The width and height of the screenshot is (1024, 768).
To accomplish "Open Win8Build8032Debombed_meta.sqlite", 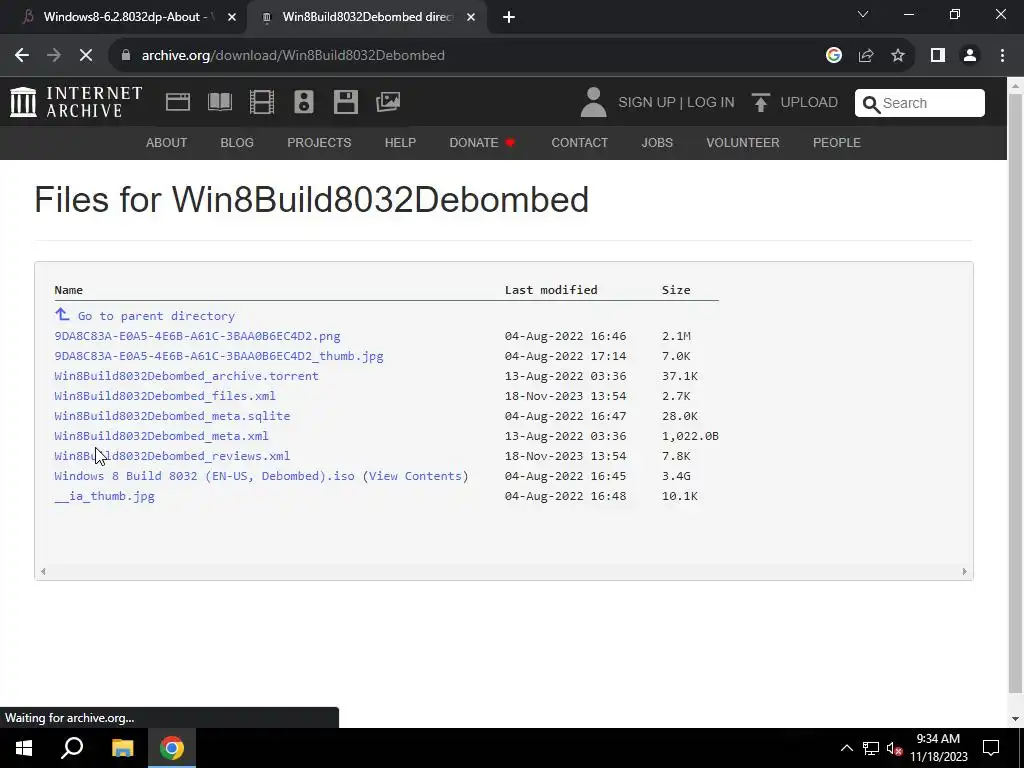I will pos(172,416).
